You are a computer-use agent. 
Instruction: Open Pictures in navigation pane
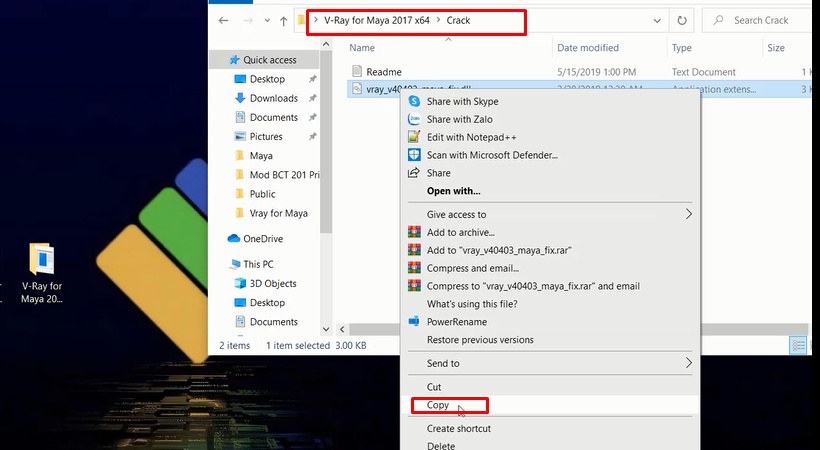pyautogui.click(x=266, y=137)
